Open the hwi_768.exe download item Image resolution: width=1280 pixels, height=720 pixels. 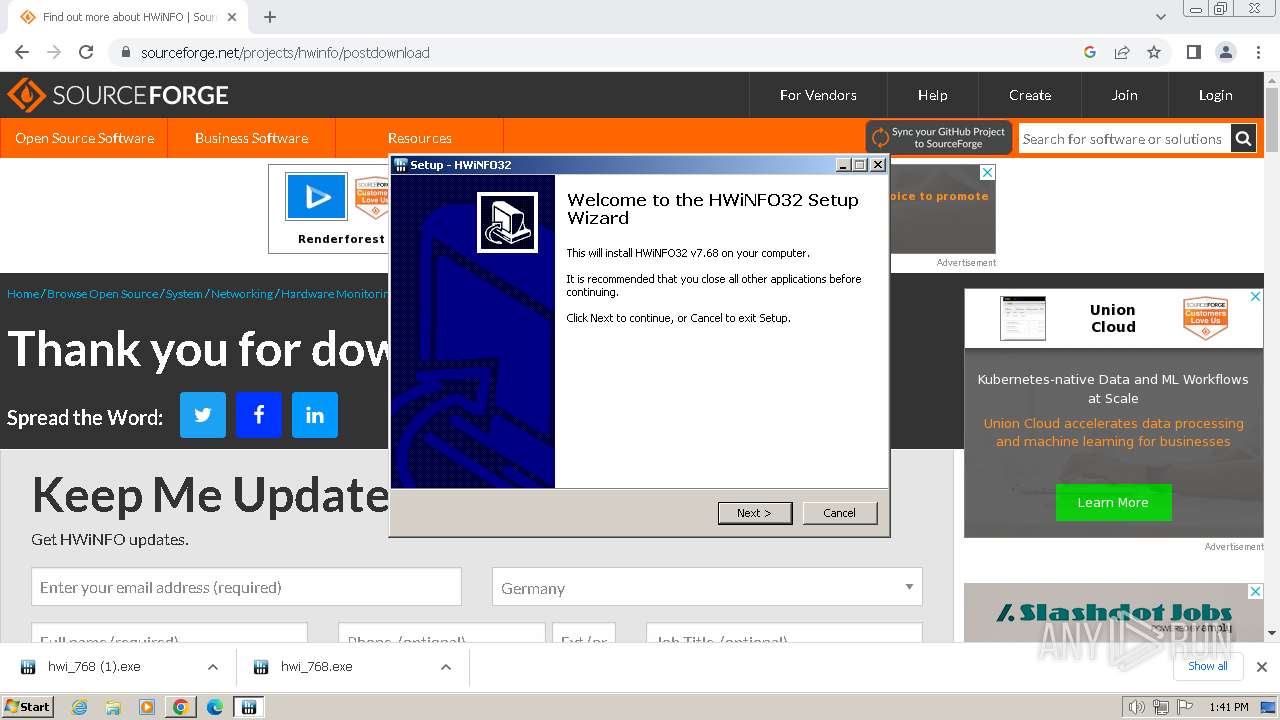coord(316,667)
